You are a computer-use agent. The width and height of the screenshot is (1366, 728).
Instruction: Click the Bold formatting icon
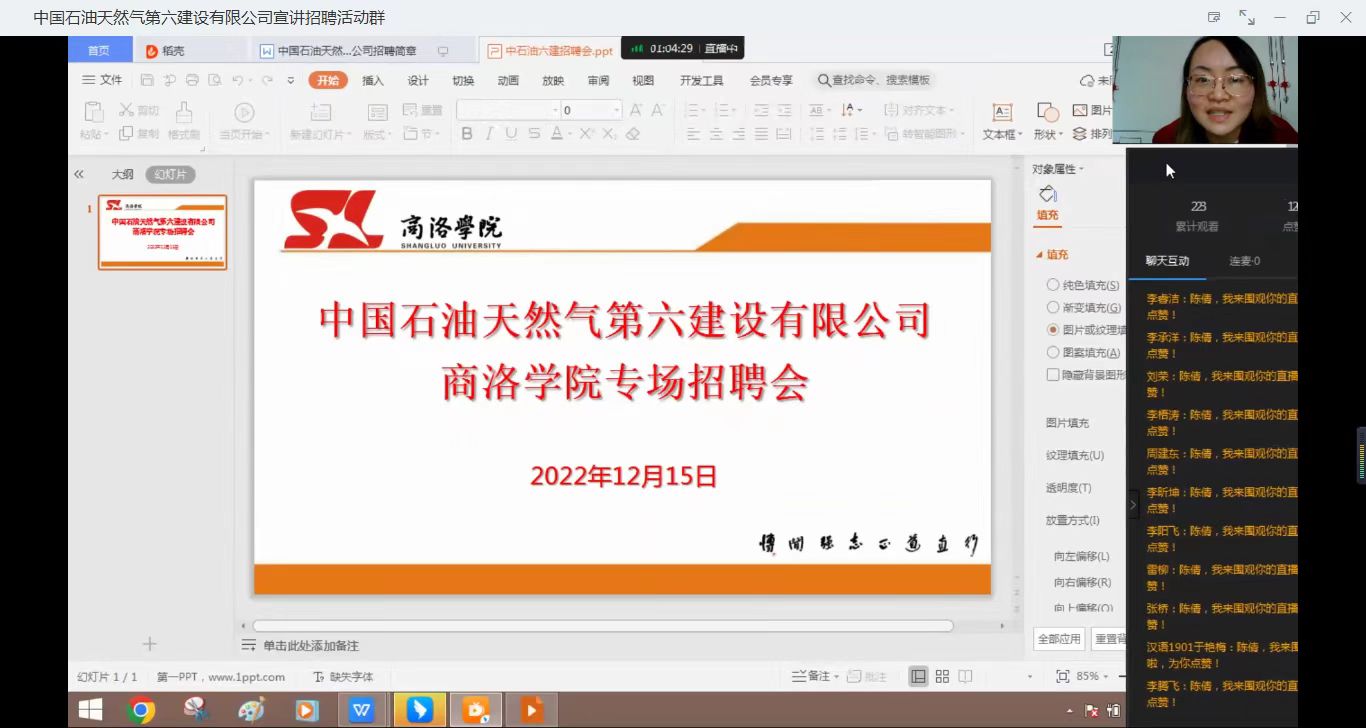click(467, 134)
